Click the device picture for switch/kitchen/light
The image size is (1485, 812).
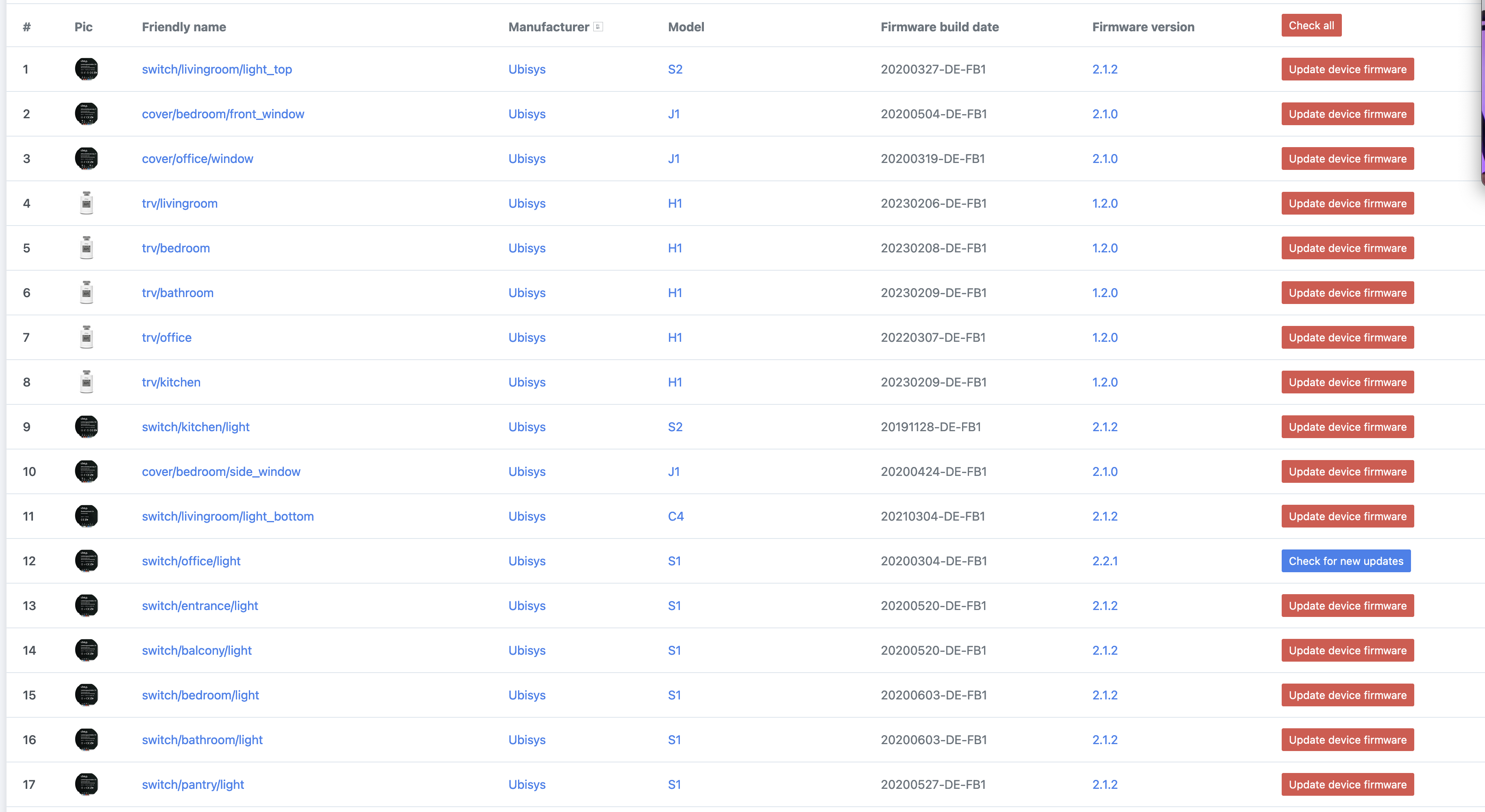[x=87, y=426]
